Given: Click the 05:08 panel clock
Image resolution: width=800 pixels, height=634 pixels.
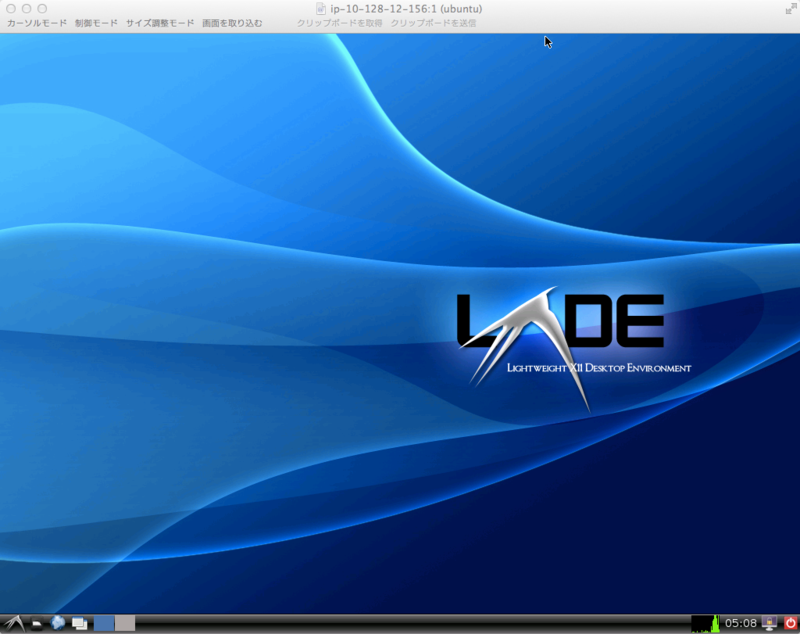Looking at the screenshot, I should [741, 623].
